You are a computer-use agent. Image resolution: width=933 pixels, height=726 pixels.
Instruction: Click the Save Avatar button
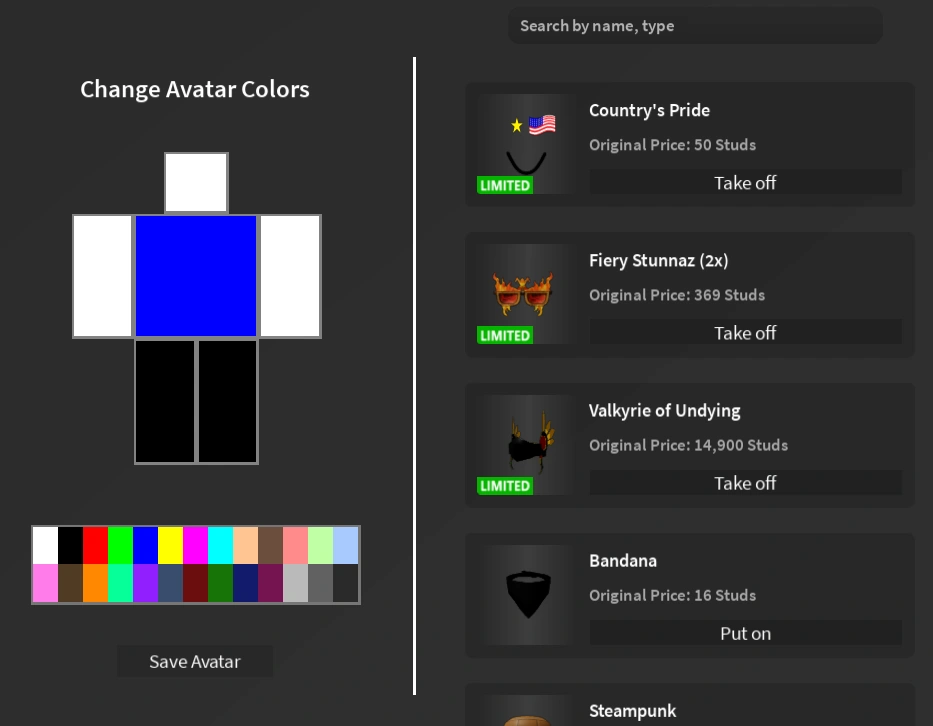(x=195, y=661)
